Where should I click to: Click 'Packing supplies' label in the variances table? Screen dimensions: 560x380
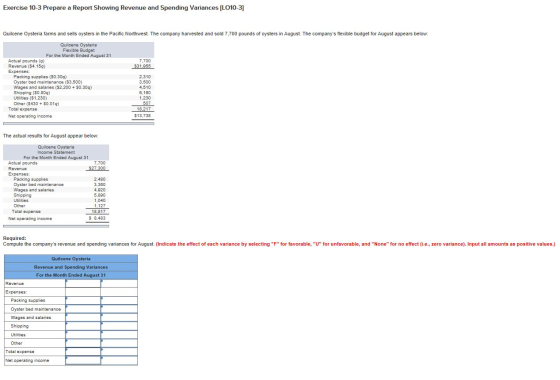28,300
